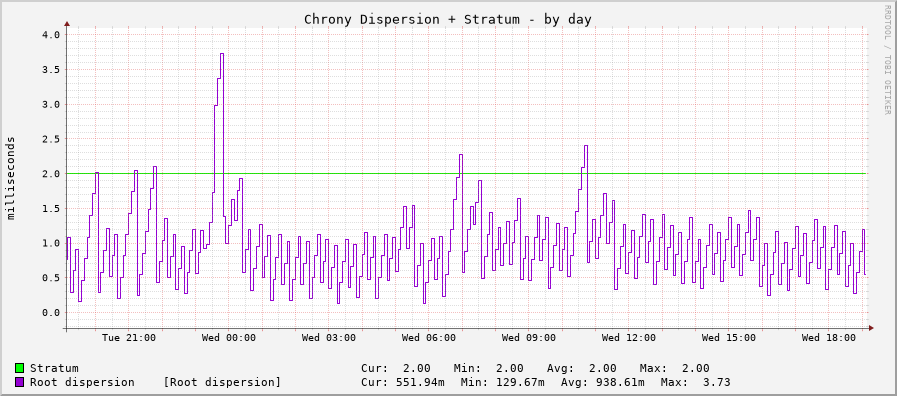The height and width of the screenshot is (396, 897).
Task: Click the 'Wed 09:00' x-axis label
Action: pos(529,338)
